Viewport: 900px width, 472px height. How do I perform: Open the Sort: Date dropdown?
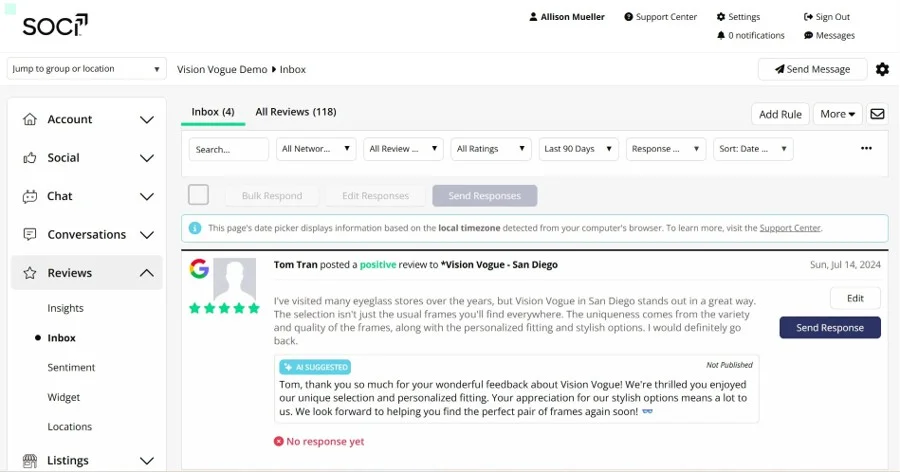coord(753,149)
